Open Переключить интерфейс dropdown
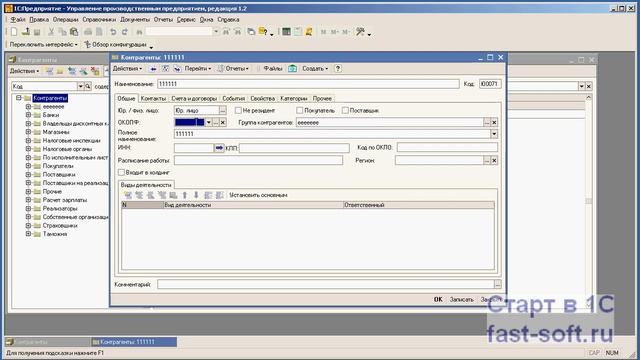The width and height of the screenshot is (640, 360). point(43,44)
